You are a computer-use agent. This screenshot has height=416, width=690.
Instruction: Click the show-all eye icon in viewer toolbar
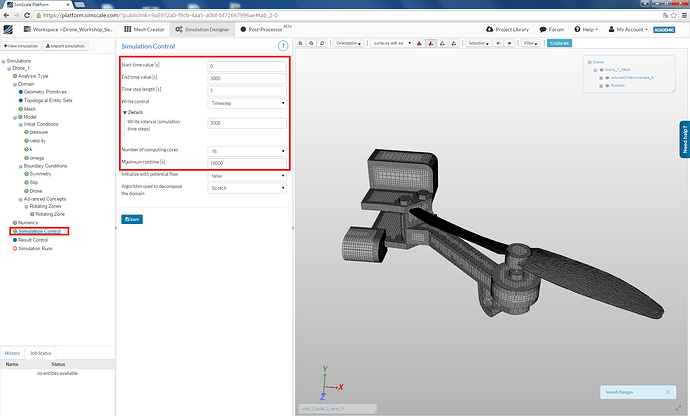coord(510,43)
